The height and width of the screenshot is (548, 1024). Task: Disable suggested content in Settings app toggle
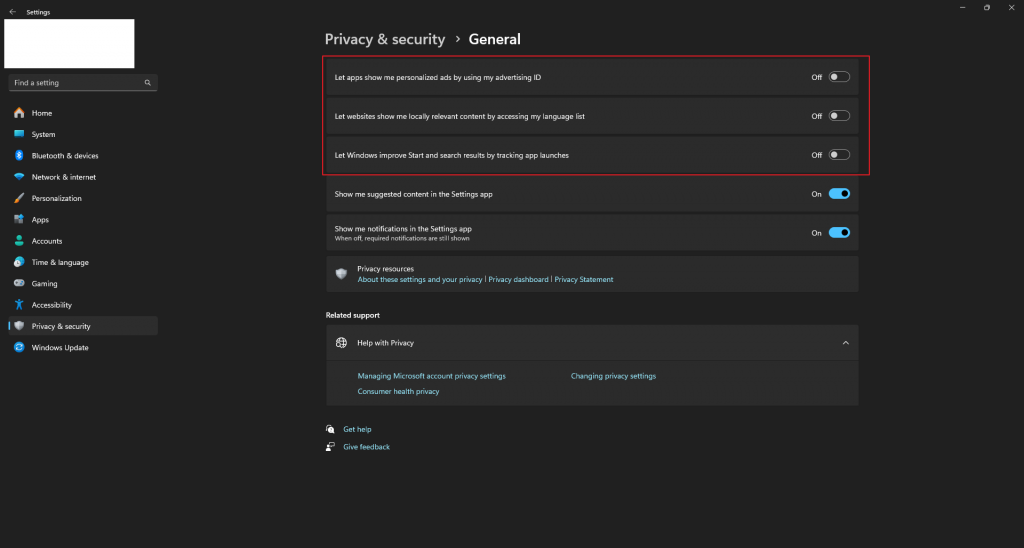coord(839,194)
